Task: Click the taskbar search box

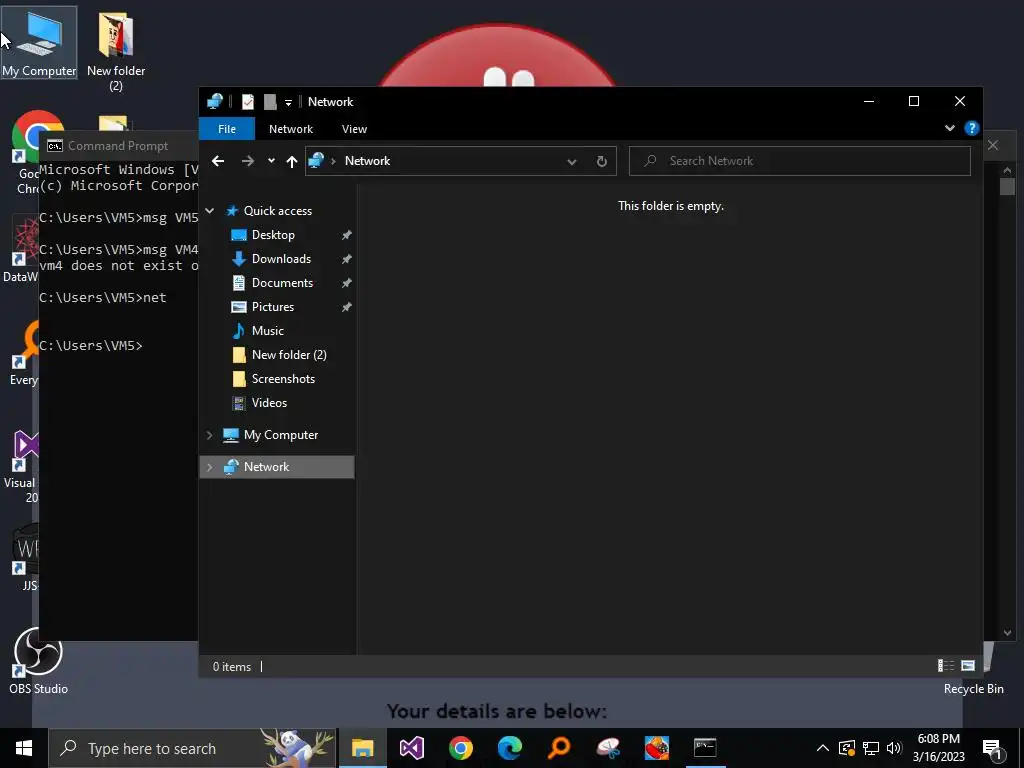Action: pos(193,748)
